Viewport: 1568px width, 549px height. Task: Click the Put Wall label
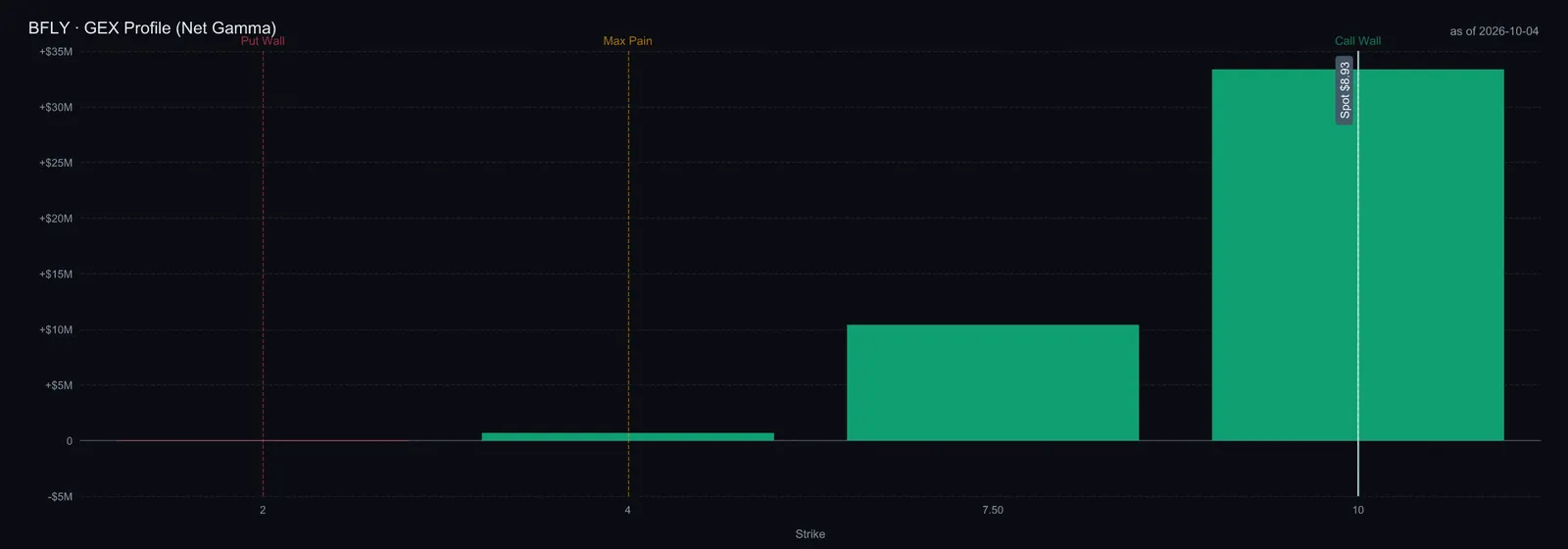(x=263, y=41)
